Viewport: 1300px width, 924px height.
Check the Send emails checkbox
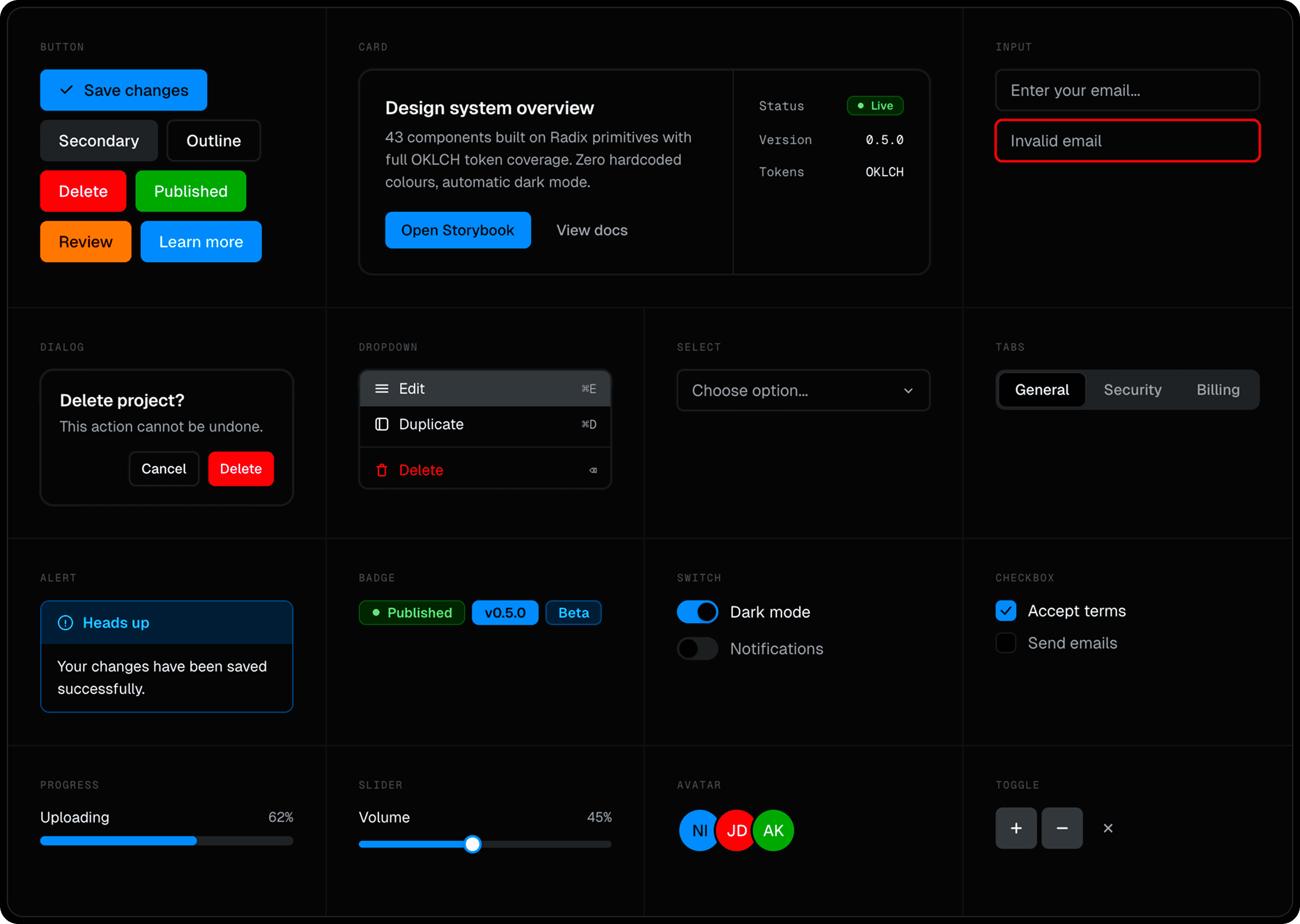(x=1005, y=643)
